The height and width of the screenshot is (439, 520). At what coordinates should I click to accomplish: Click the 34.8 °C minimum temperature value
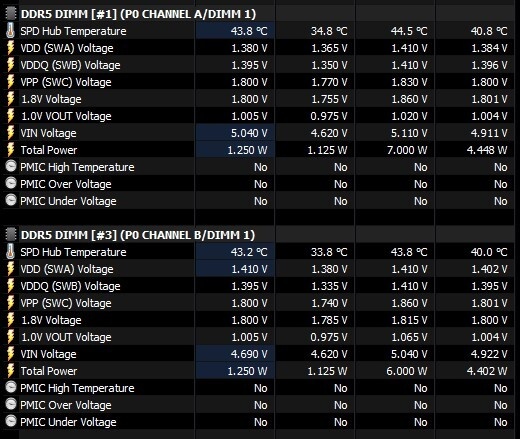tap(329, 31)
